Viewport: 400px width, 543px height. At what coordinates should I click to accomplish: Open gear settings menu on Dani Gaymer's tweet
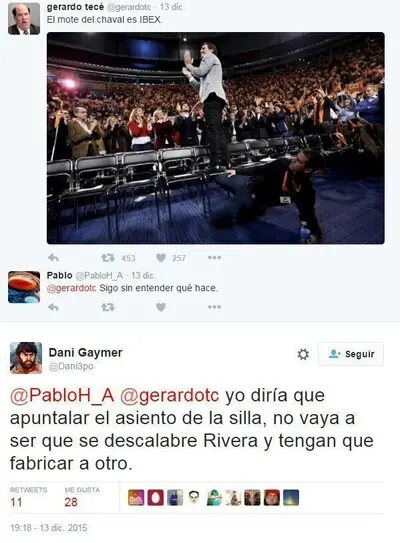pos(303,354)
